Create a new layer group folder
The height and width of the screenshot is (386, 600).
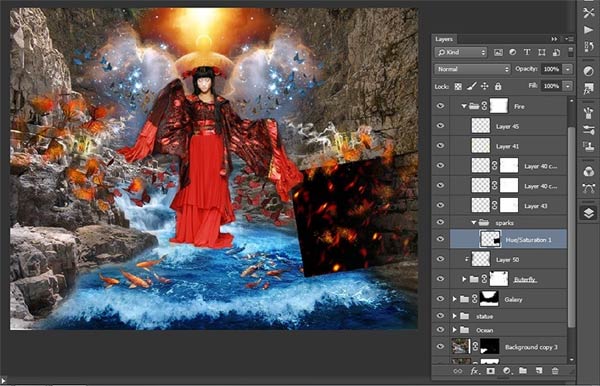(523, 371)
